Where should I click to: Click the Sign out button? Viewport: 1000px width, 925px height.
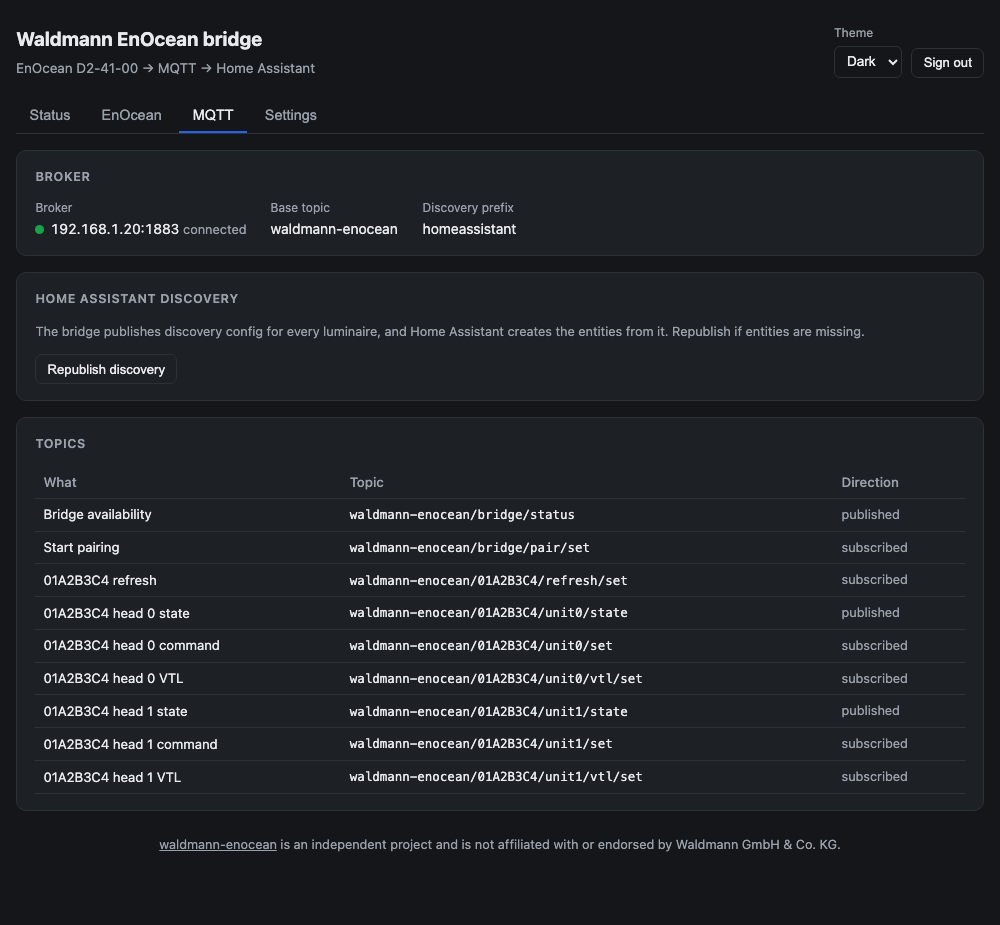tap(947, 63)
